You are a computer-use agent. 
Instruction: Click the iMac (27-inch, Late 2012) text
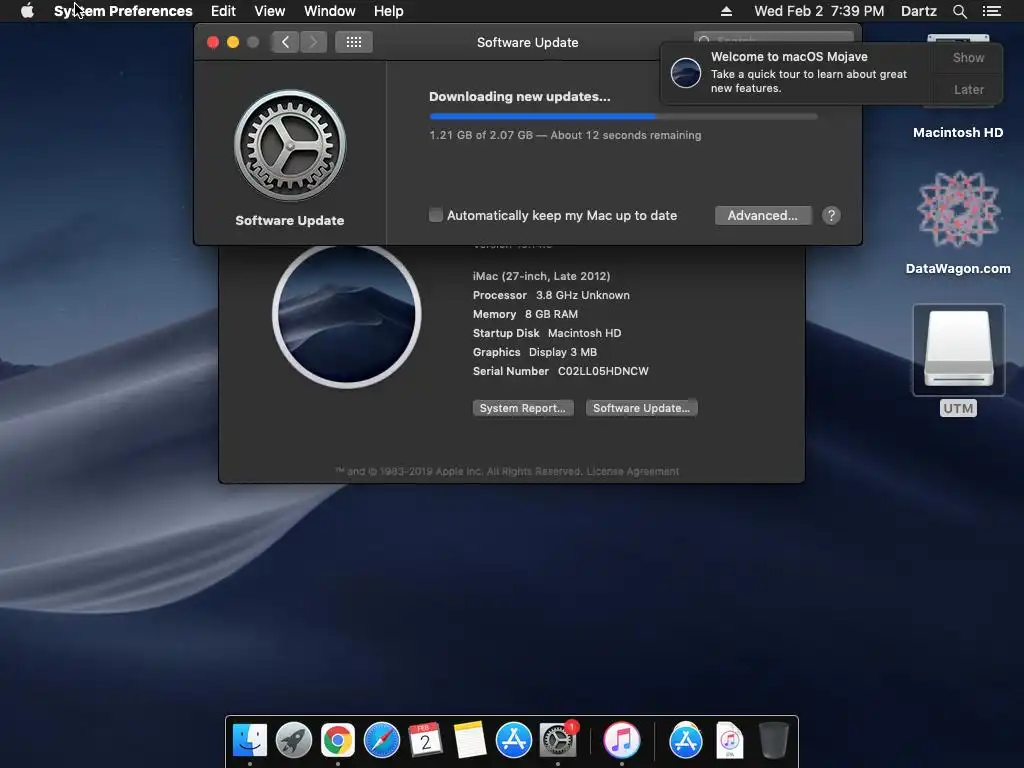coord(541,276)
